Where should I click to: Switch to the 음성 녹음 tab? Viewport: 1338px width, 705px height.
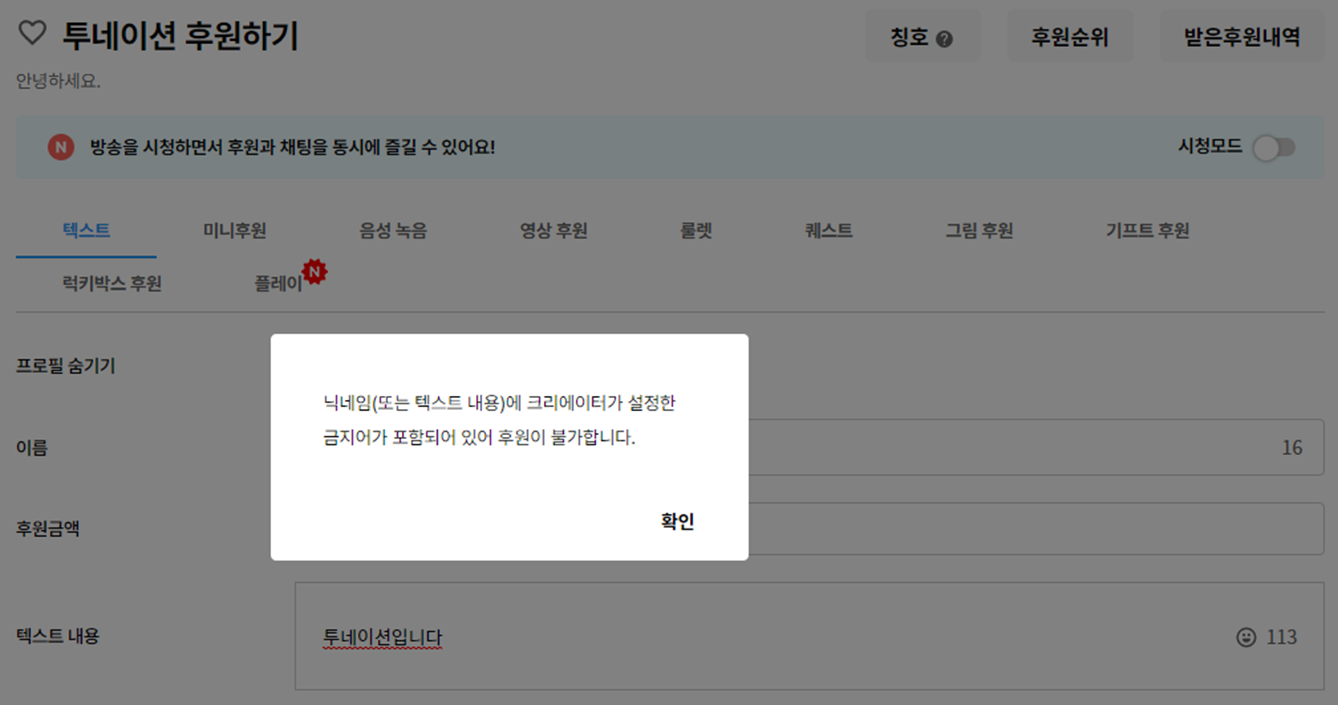[x=393, y=230]
